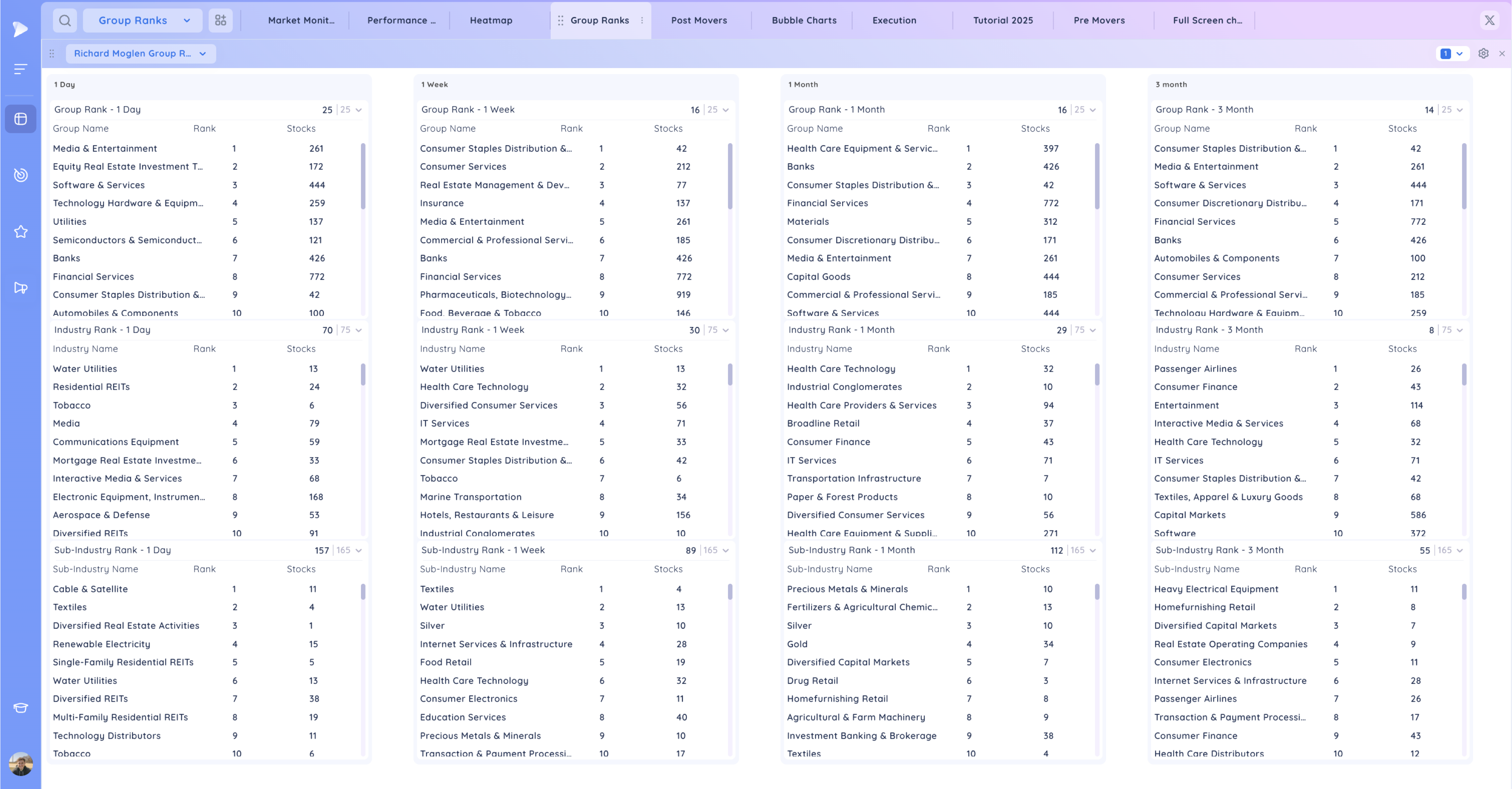Click the play logo in sidebar
The width and height of the screenshot is (1512, 789).
tap(20, 29)
